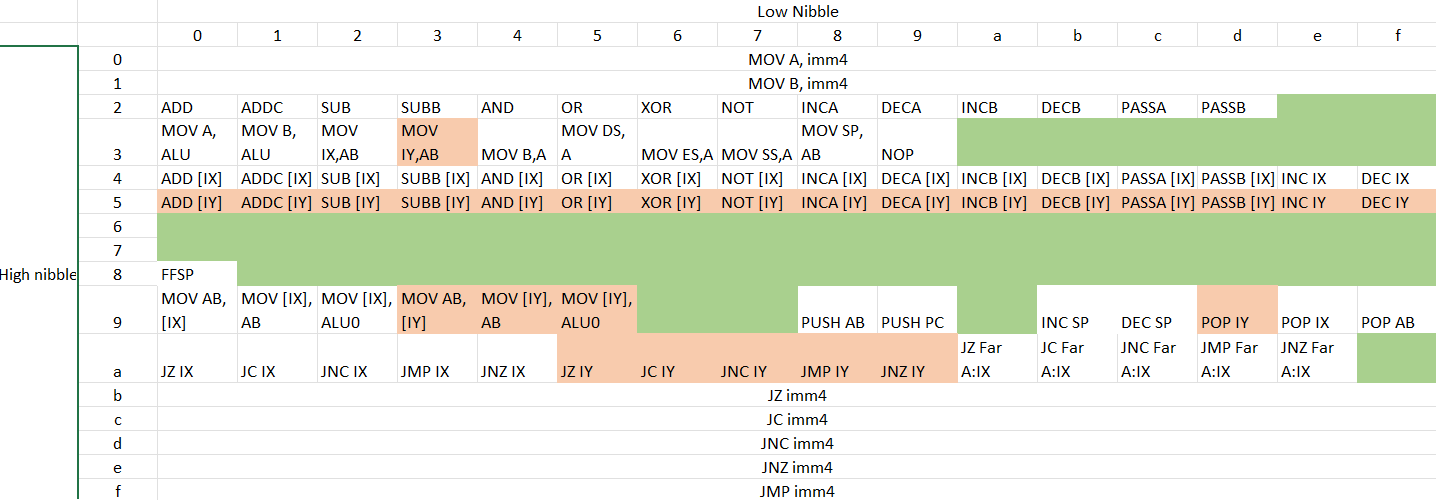The width and height of the screenshot is (1436, 500).
Task: Select the XOR [IY] cell
Action: click(677, 203)
